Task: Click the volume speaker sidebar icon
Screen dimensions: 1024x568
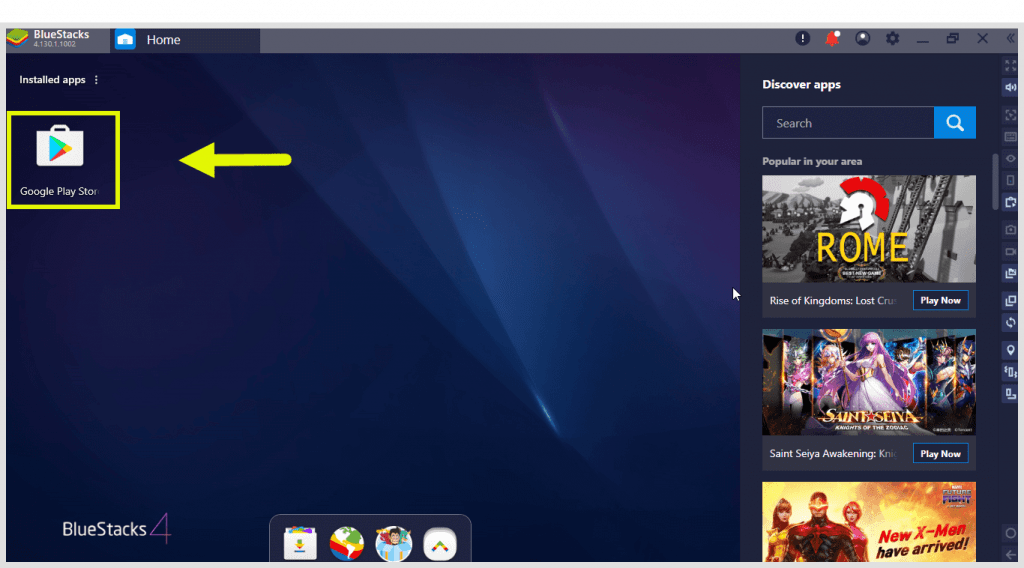Action: [x=1010, y=87]
